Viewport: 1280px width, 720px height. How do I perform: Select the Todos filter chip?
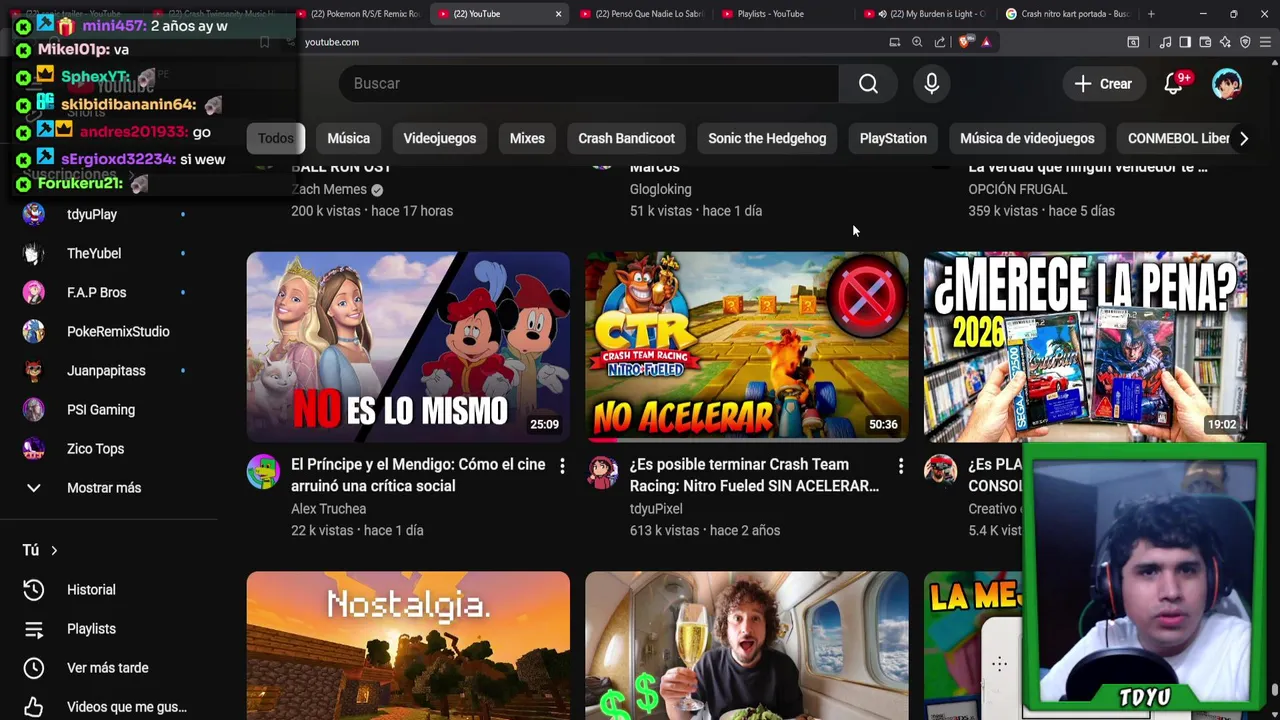click(x=276, y=139)
